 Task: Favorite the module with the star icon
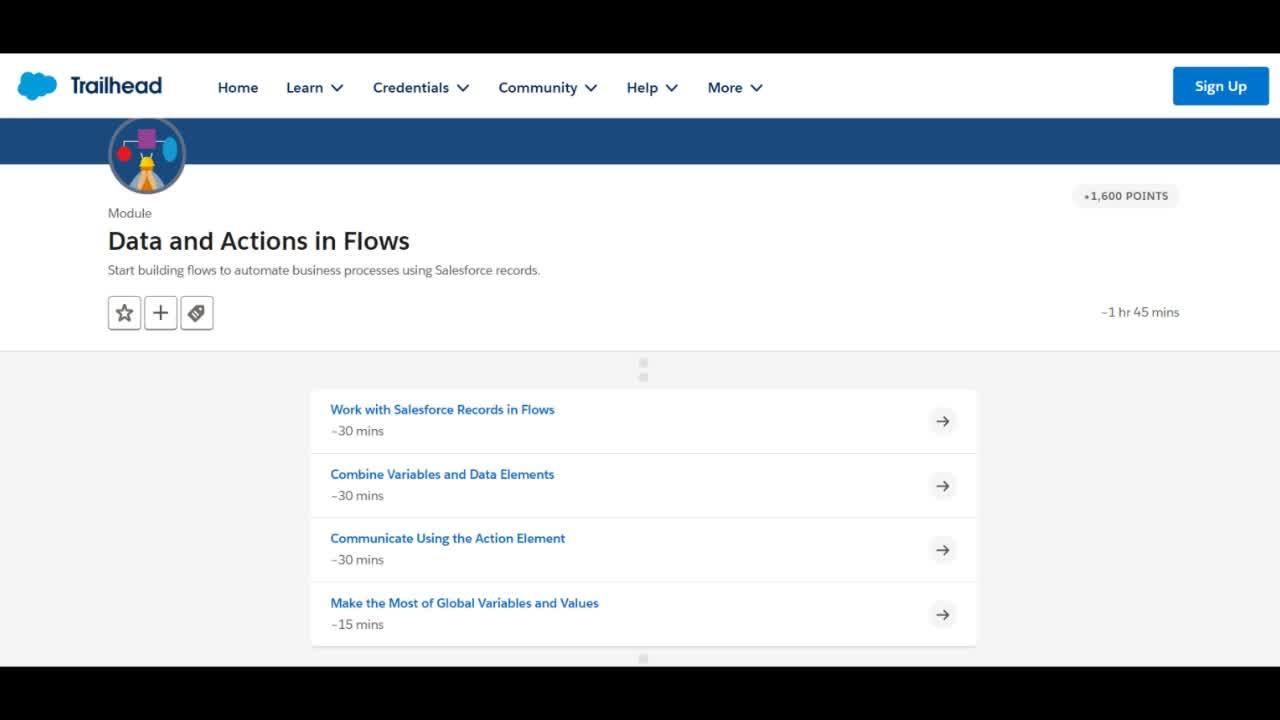124,313
